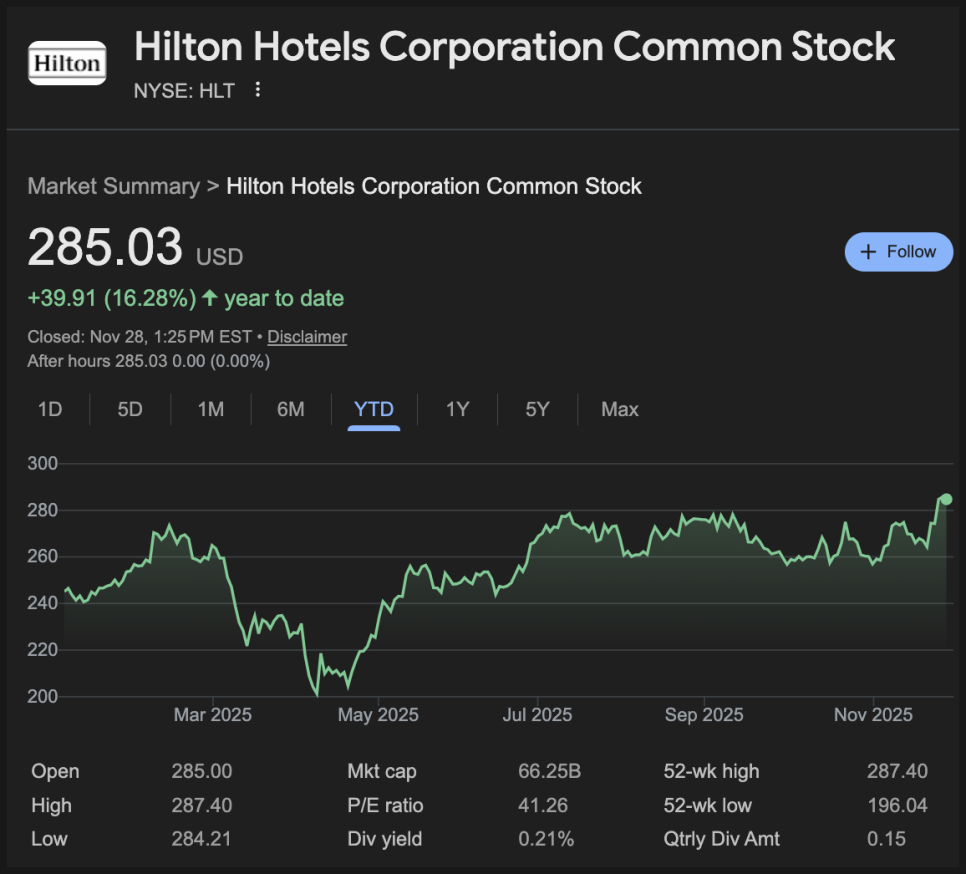Click the plus icon in Follow button
This screenshot has width=966, height=874.
click(x=869, y=252)
